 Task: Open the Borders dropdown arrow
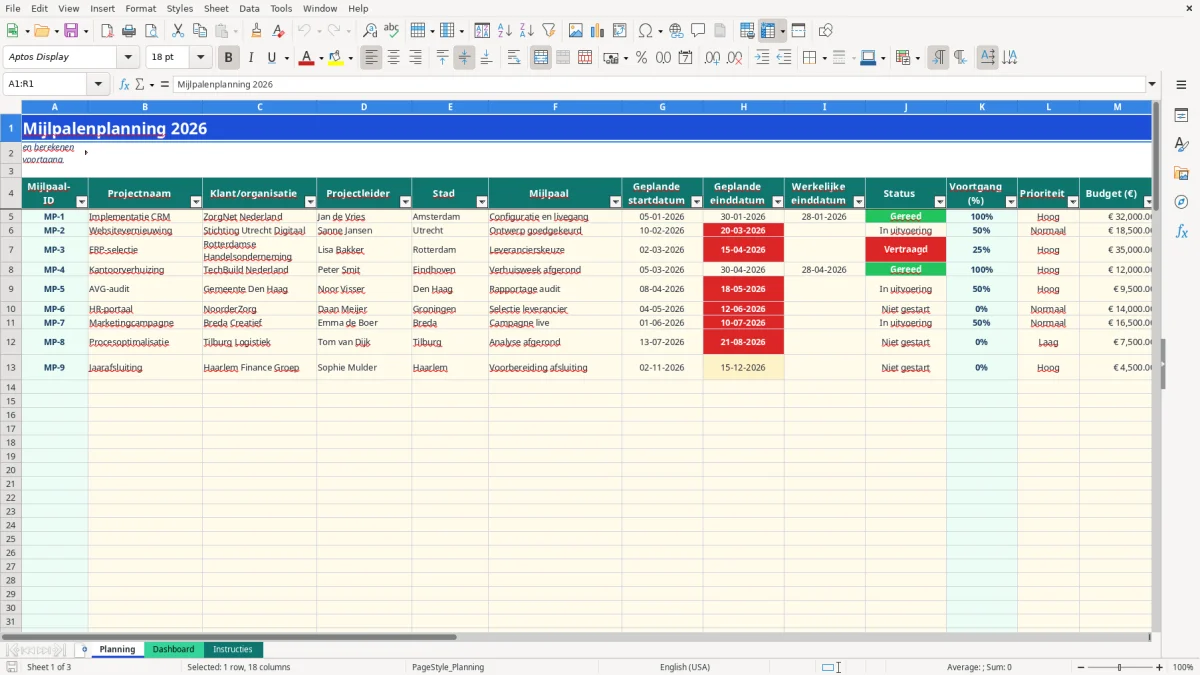(x=824, y=58)
